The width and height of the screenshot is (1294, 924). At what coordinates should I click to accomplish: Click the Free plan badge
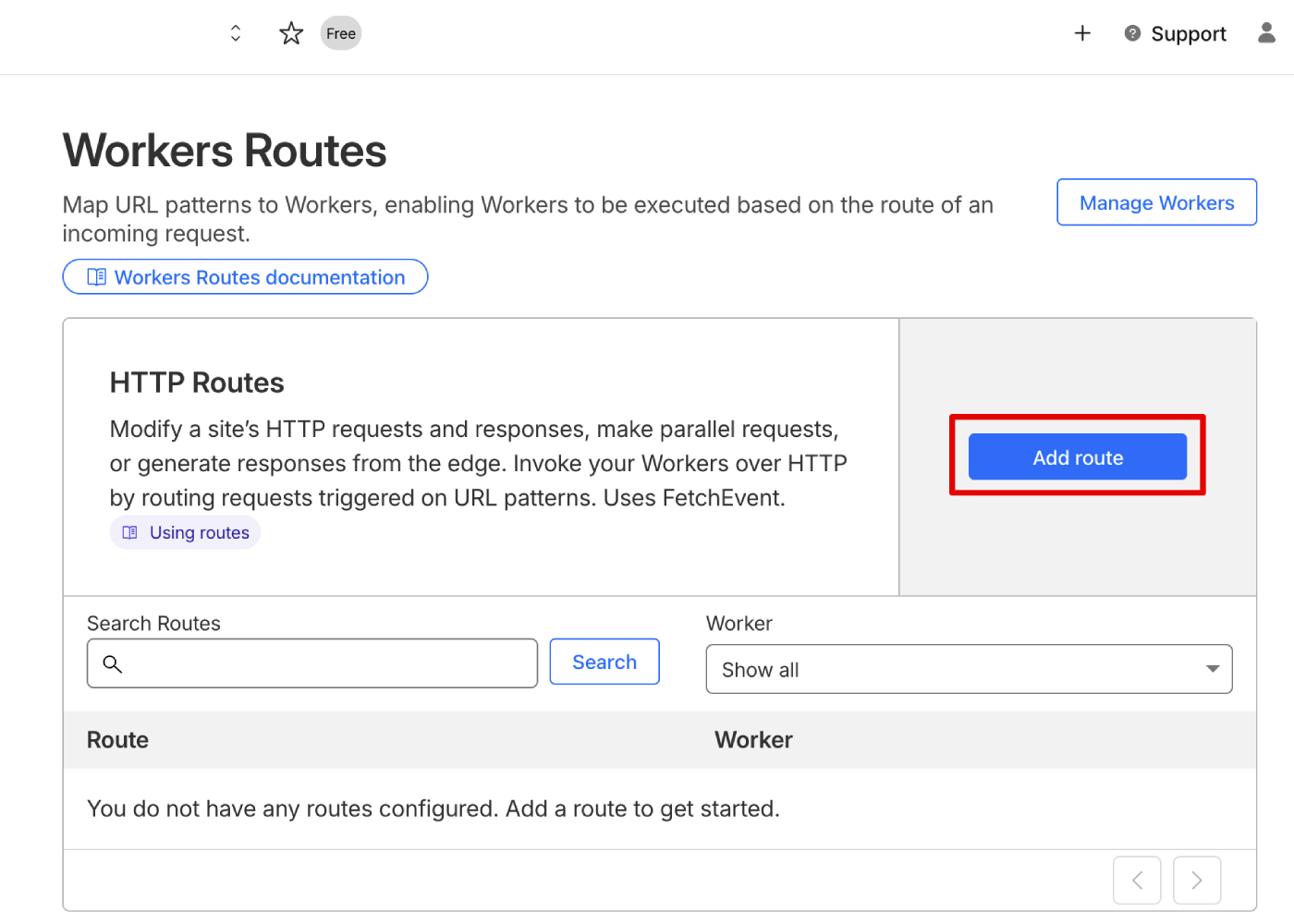[x=340, y=32]
